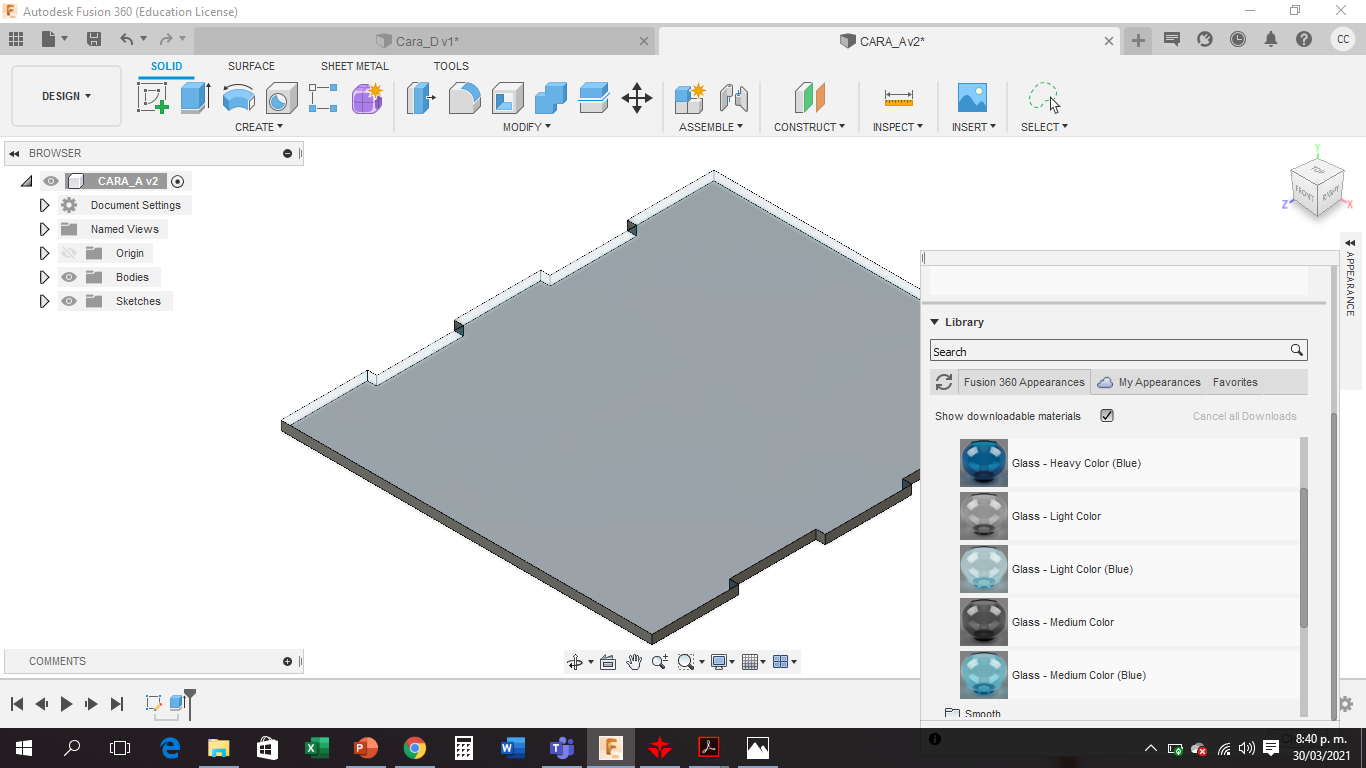Viewport: 1366px width, 768px height.
Task: Expand the Bodies node
Action: click(44, 277)
